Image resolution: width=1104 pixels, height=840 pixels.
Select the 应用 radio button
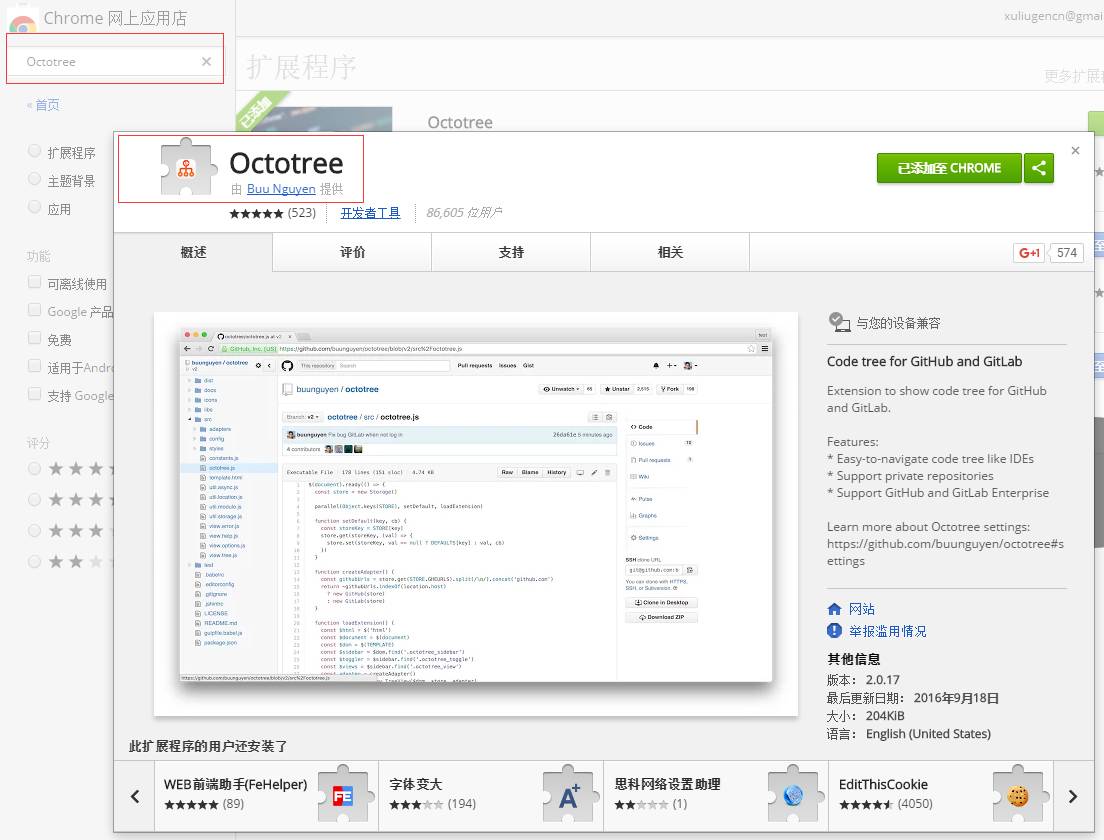(34, 207)
